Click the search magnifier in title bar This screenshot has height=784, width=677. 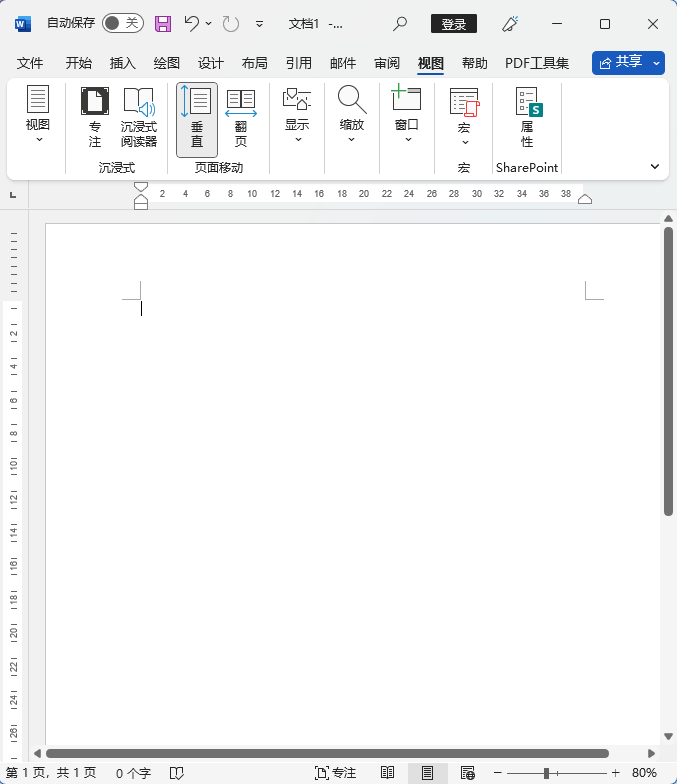coord(400,24)
